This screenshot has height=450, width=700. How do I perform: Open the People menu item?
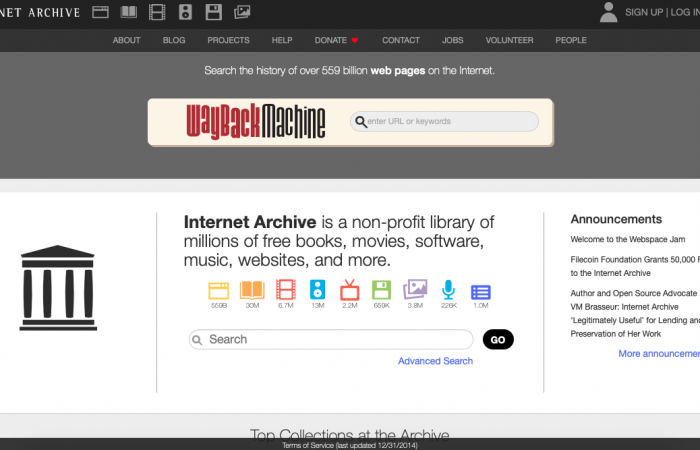(571, 40)
